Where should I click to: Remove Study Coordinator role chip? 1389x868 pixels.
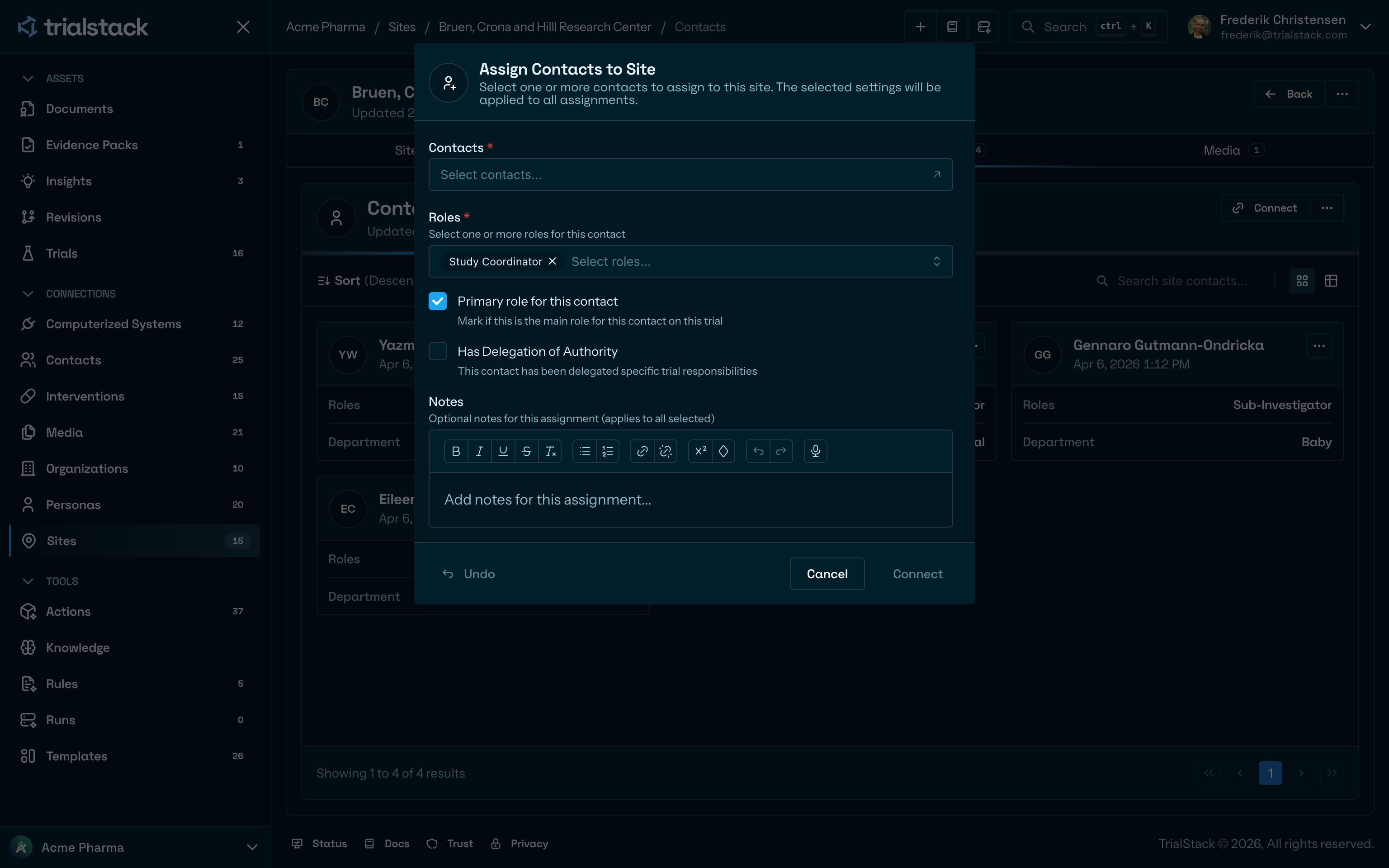(x=552, y=261)
